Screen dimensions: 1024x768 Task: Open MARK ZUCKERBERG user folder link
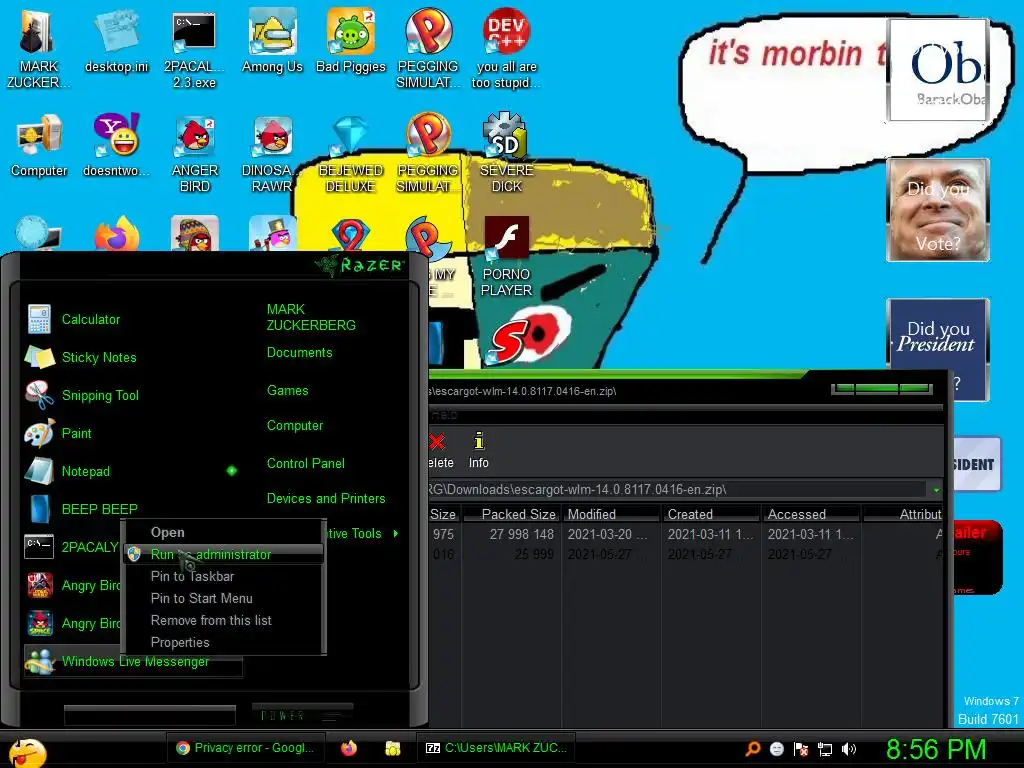pos(311,317)
